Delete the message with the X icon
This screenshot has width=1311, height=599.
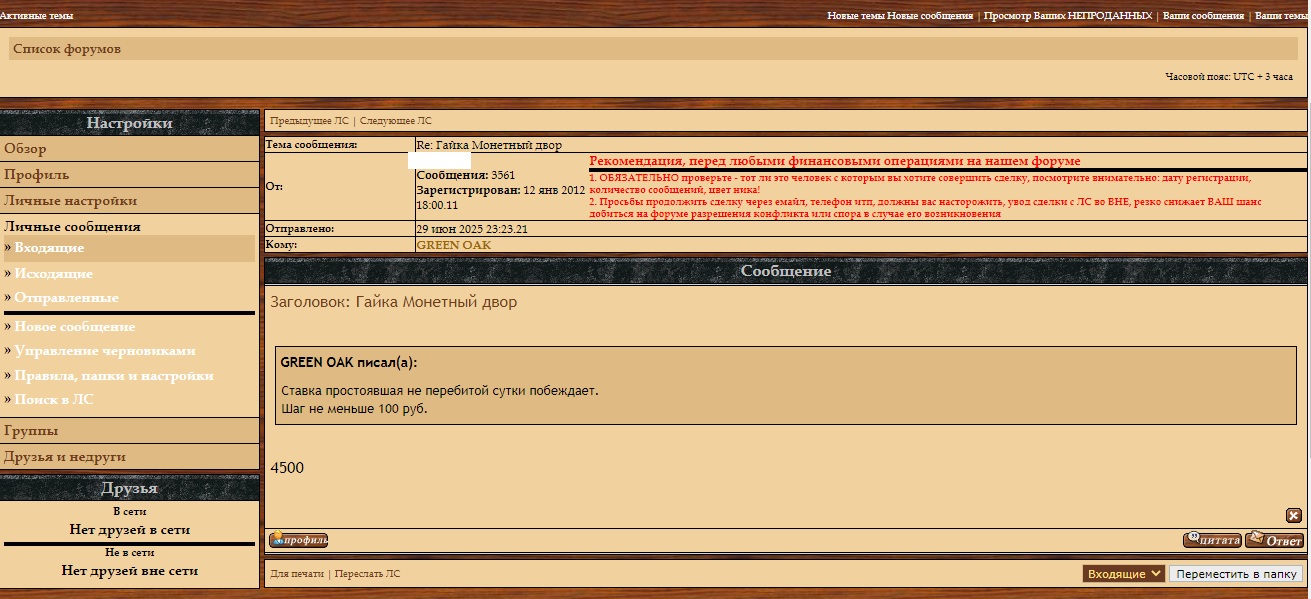[1293, 516]
